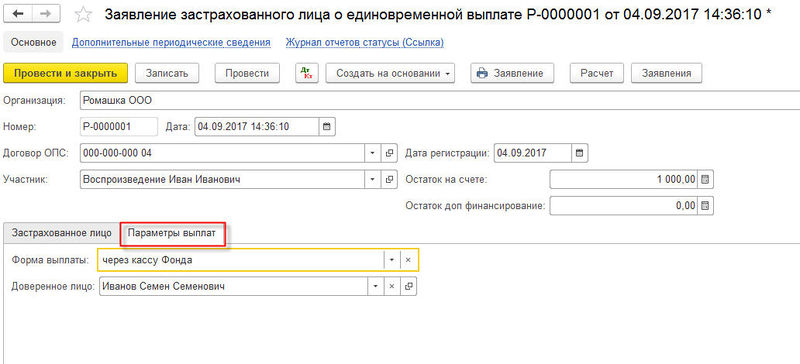Add document to favorites with star icon
The image size is (800, 364).
click(83, 15)
